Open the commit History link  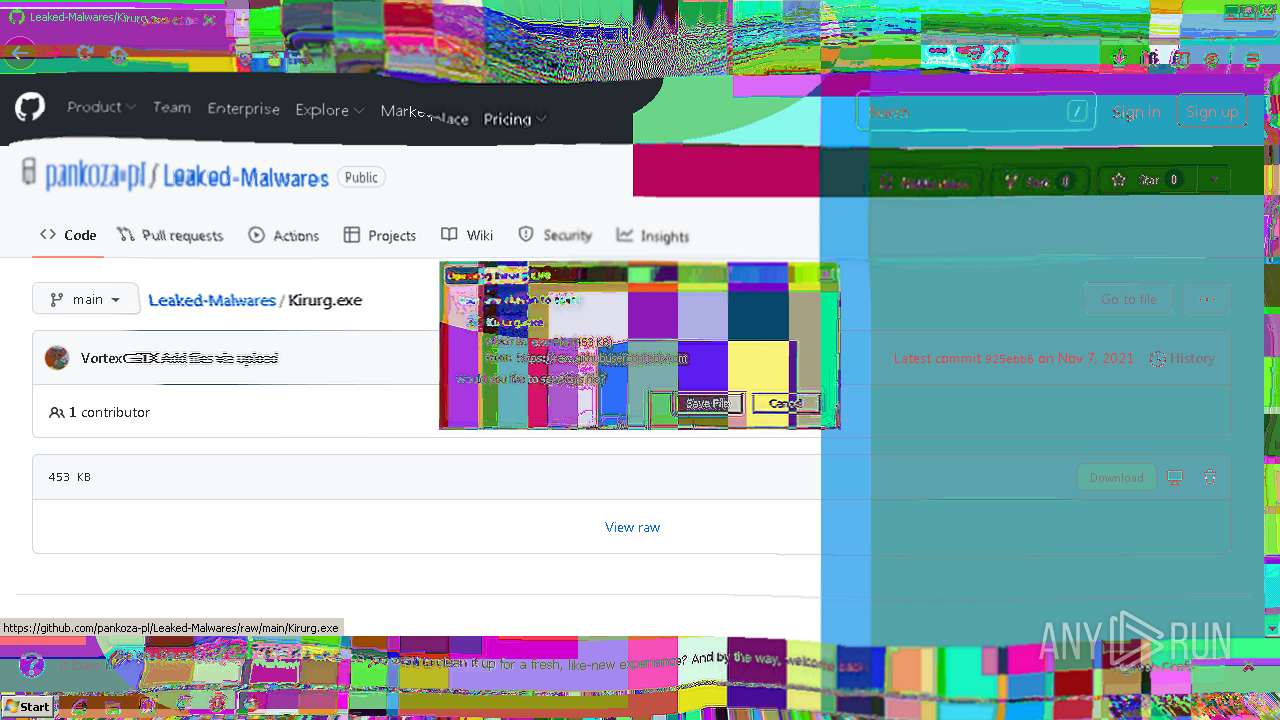[x=1182, y=358]
